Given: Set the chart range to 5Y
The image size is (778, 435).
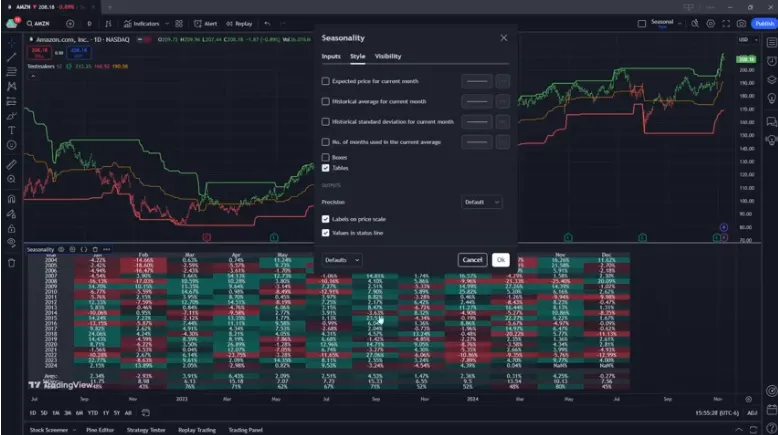Looking at the screenshot, I should [117, 413].
